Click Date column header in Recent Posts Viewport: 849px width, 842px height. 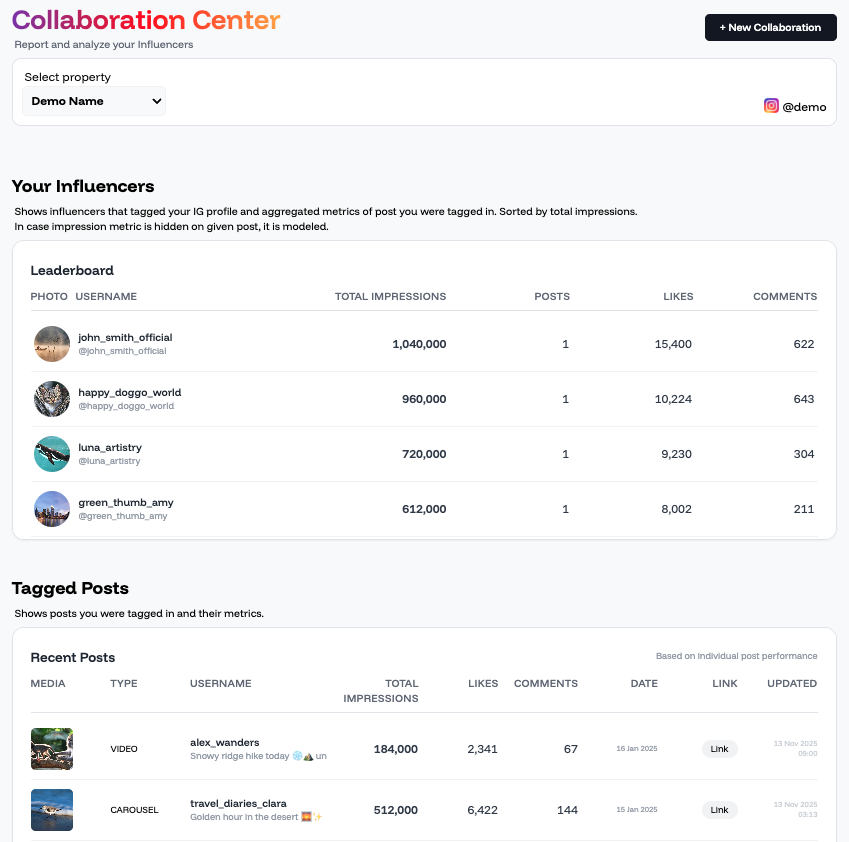click(644, 684)
